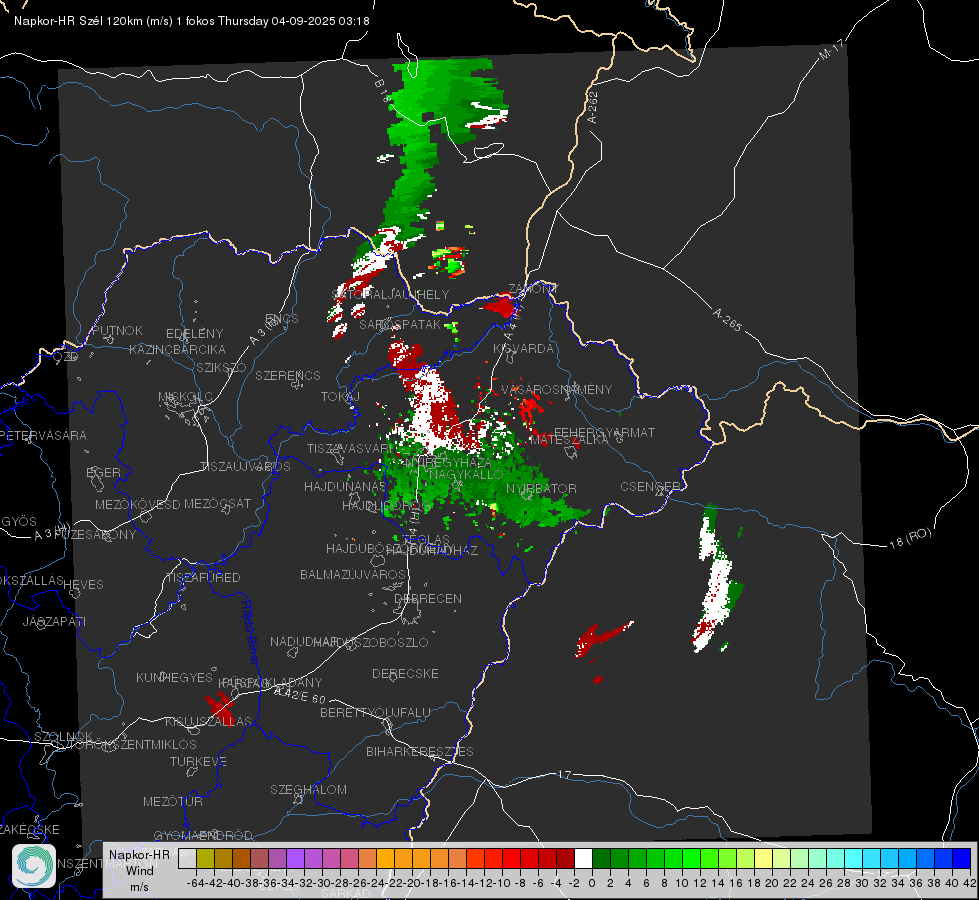This screenshot has width=979, height=900.
Task: Click the KAZINCBARCIKA label
Action: [177, 349]
